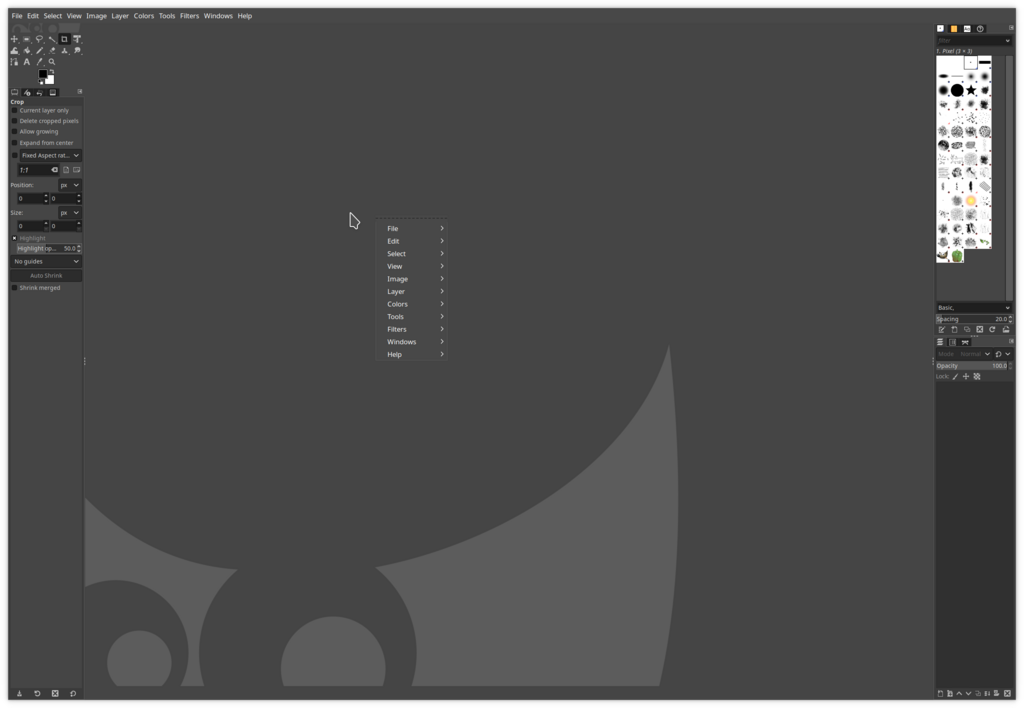Tick the Fixed Aspect ratio checkbox

(x=14, y=155)
